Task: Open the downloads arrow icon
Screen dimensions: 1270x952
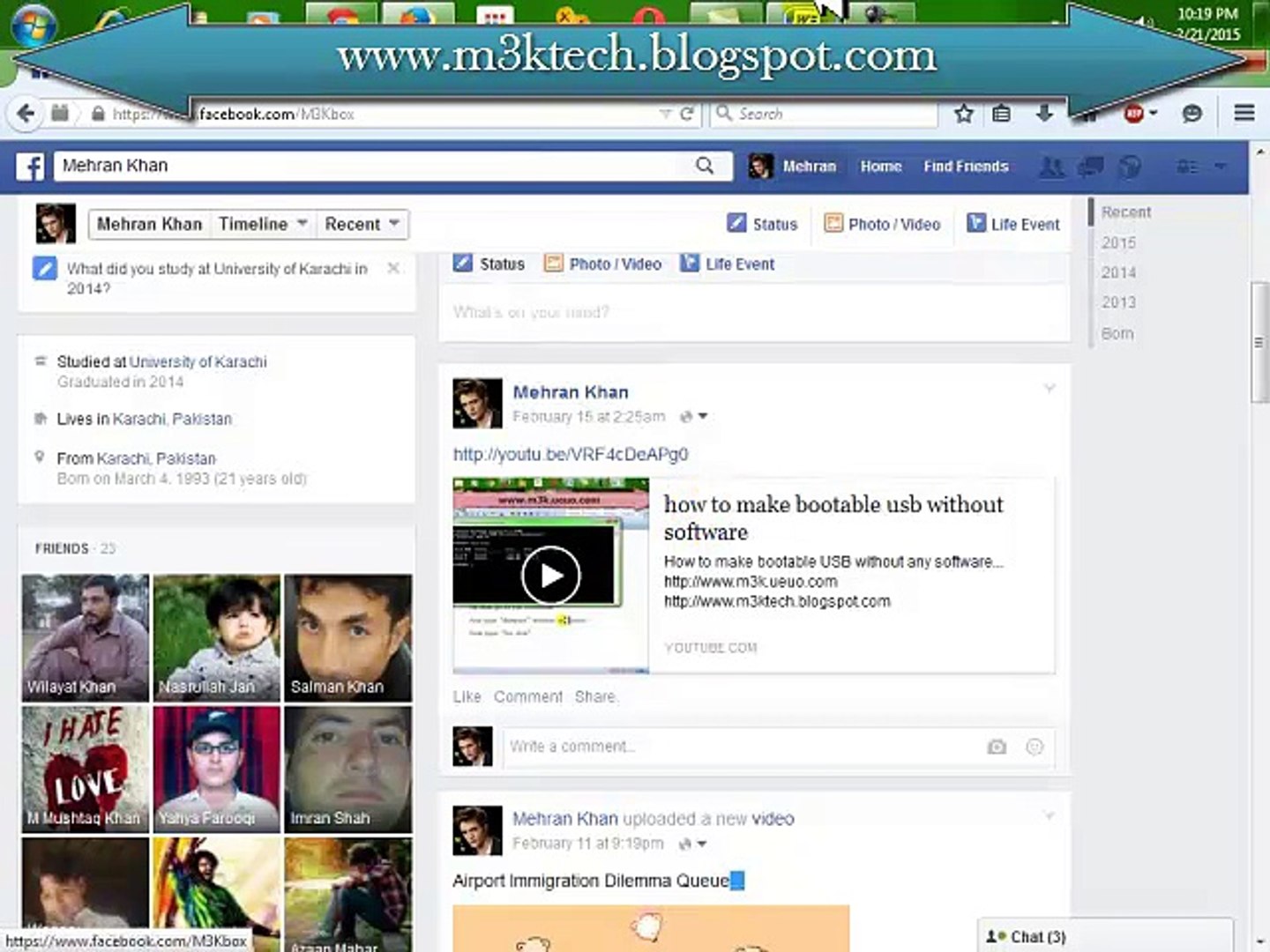Action: click(x=1044, y=113)
